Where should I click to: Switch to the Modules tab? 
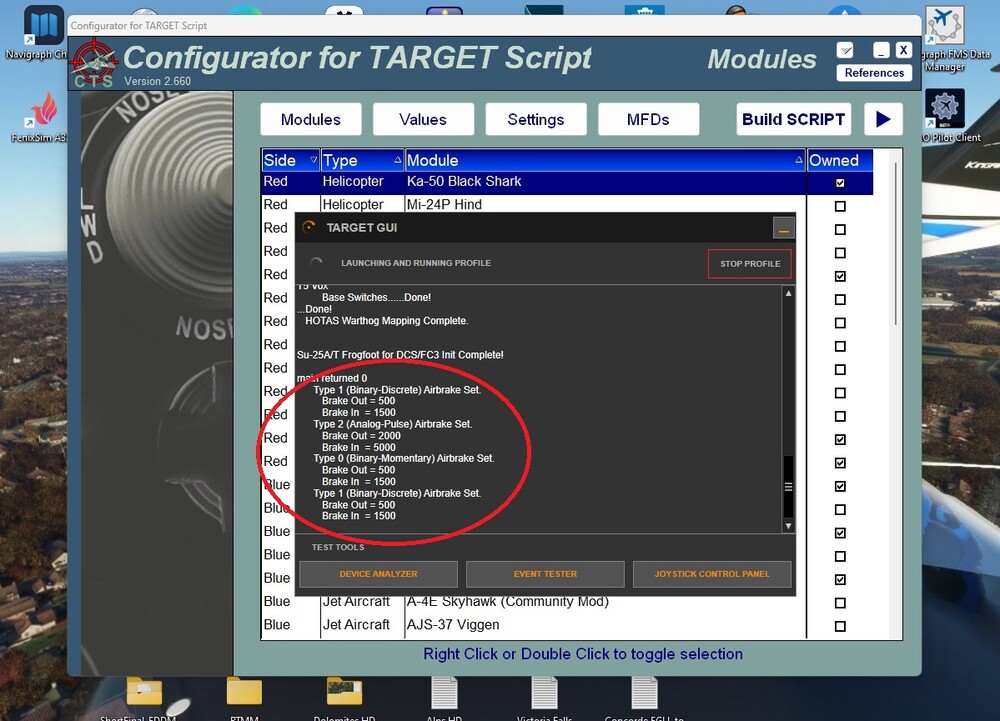(311, 119)
